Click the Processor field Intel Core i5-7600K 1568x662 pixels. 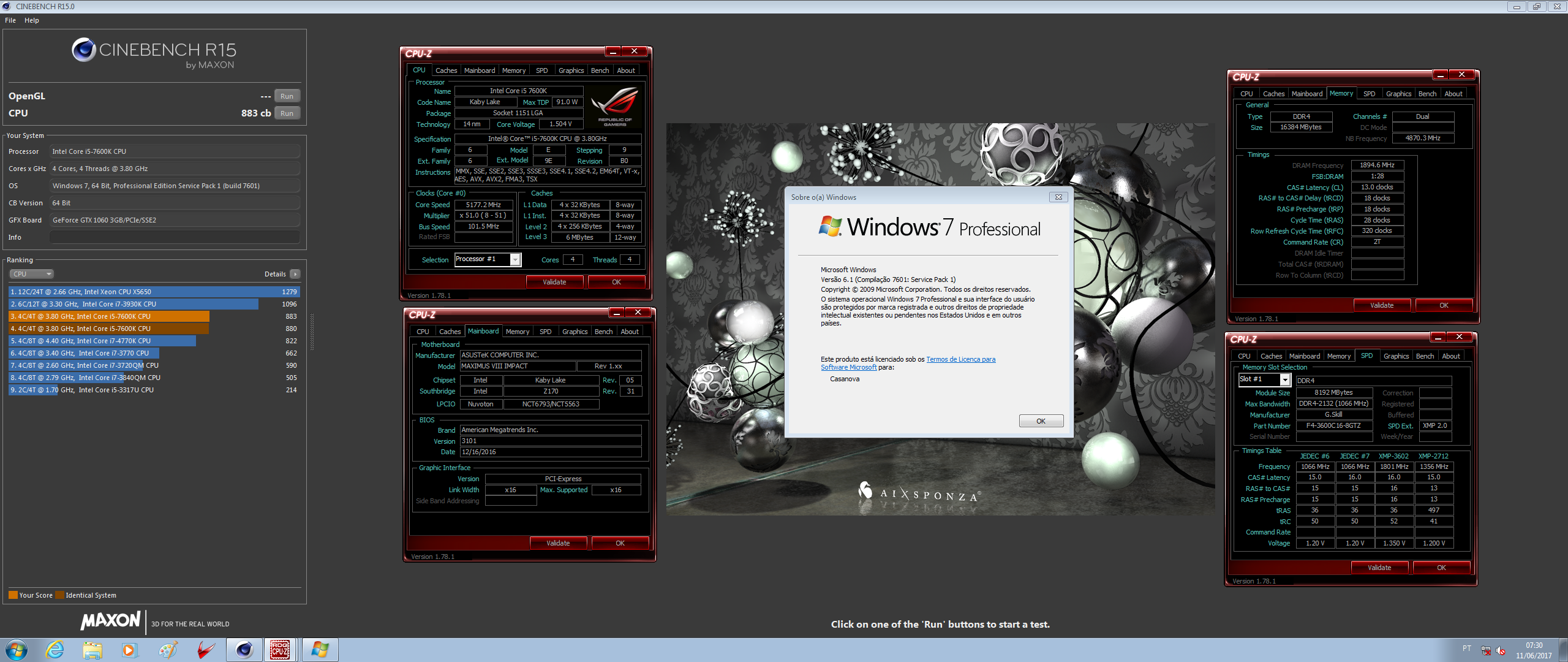tap(175, 151)
